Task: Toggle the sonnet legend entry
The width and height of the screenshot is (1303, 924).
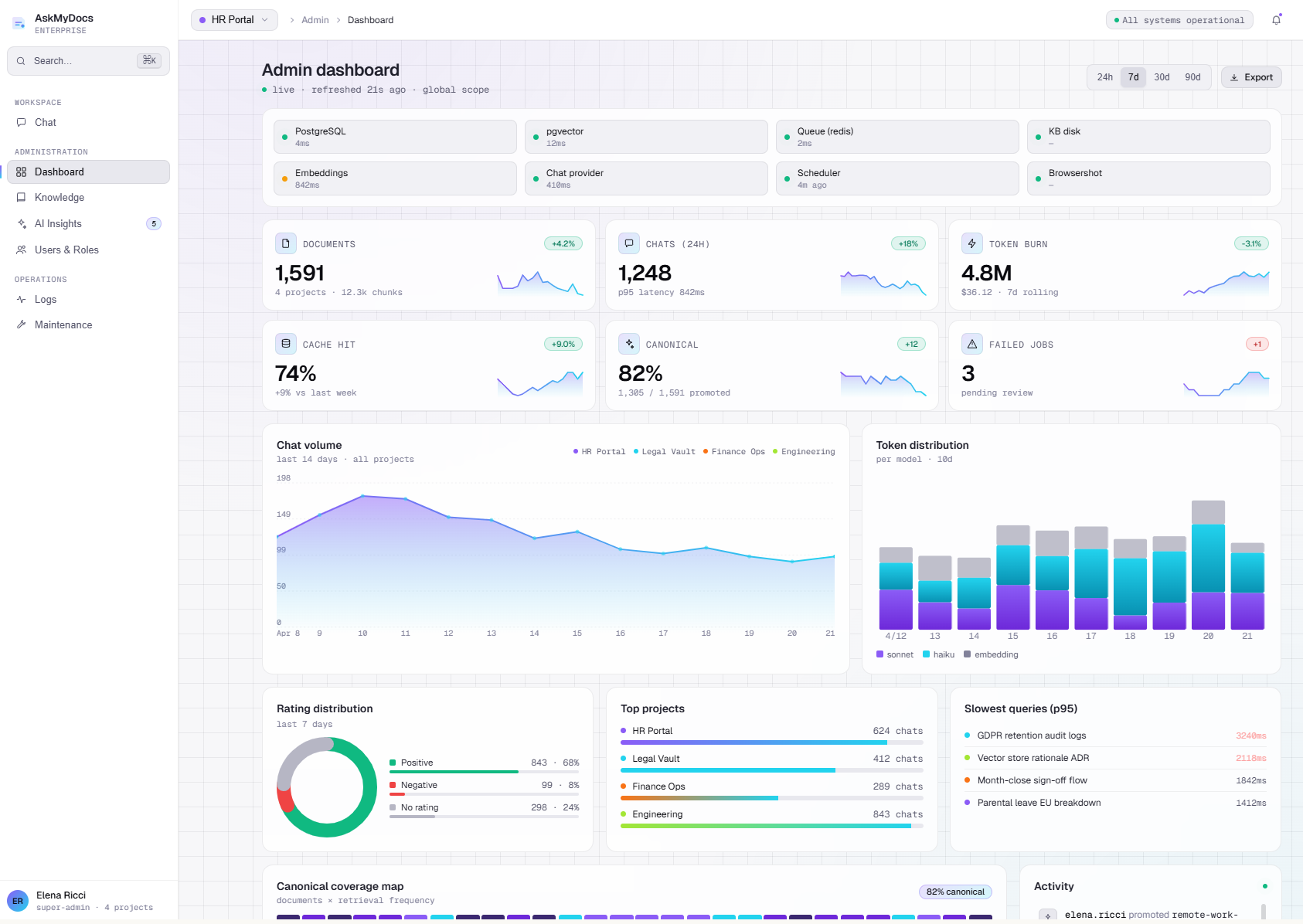Action: tap(895, 654)
